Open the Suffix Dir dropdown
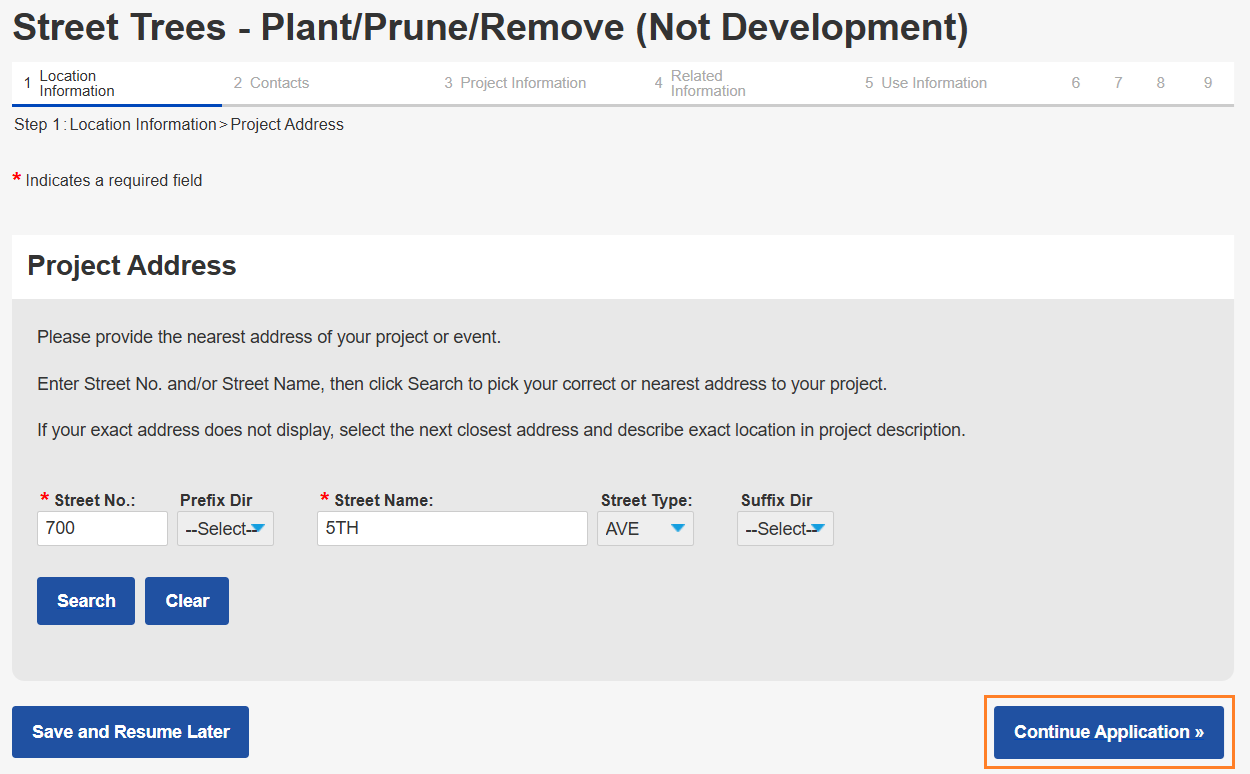 [785, 529]
